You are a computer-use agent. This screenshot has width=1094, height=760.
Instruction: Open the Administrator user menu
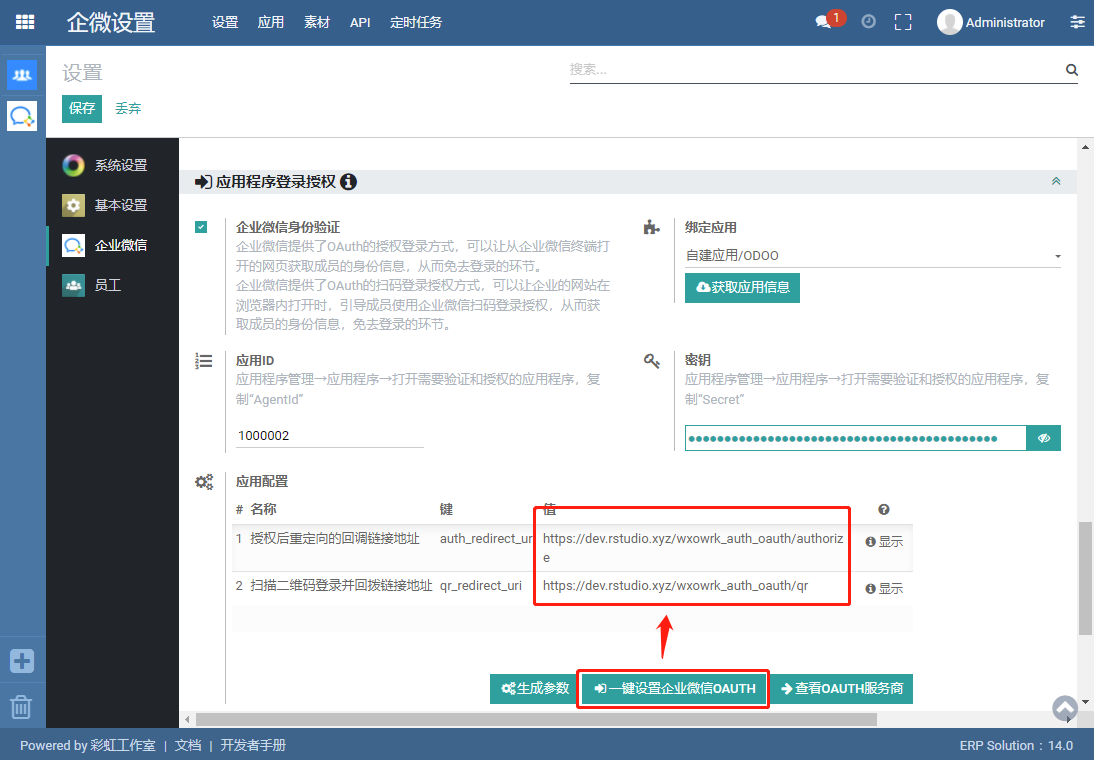tap(991, 22)
